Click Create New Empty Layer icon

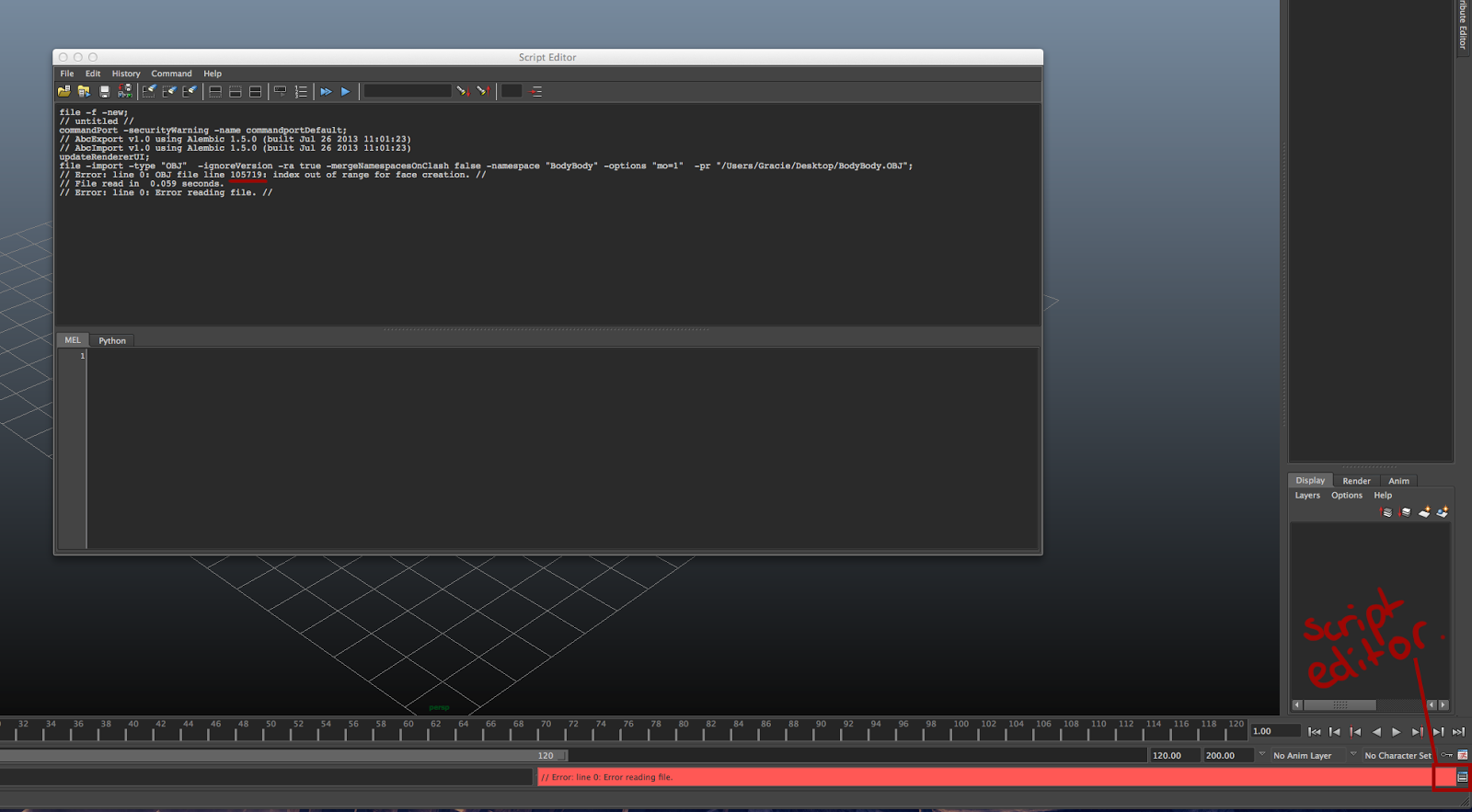[x=1424, y=512]
